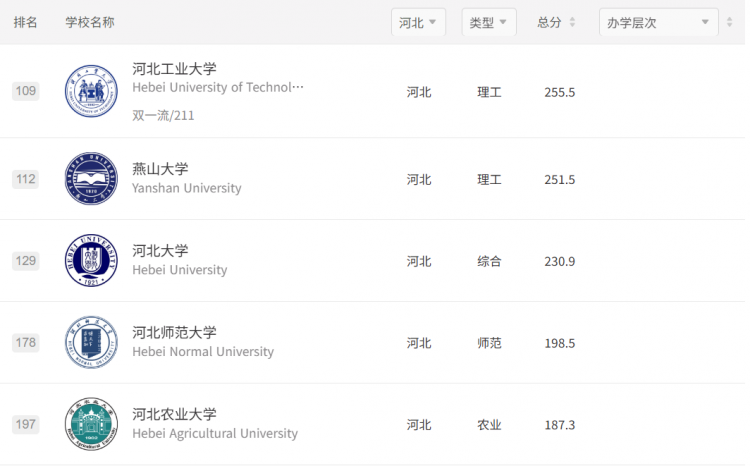
Task: Click the rank badge 197
Action: click(x=25, y=424)
